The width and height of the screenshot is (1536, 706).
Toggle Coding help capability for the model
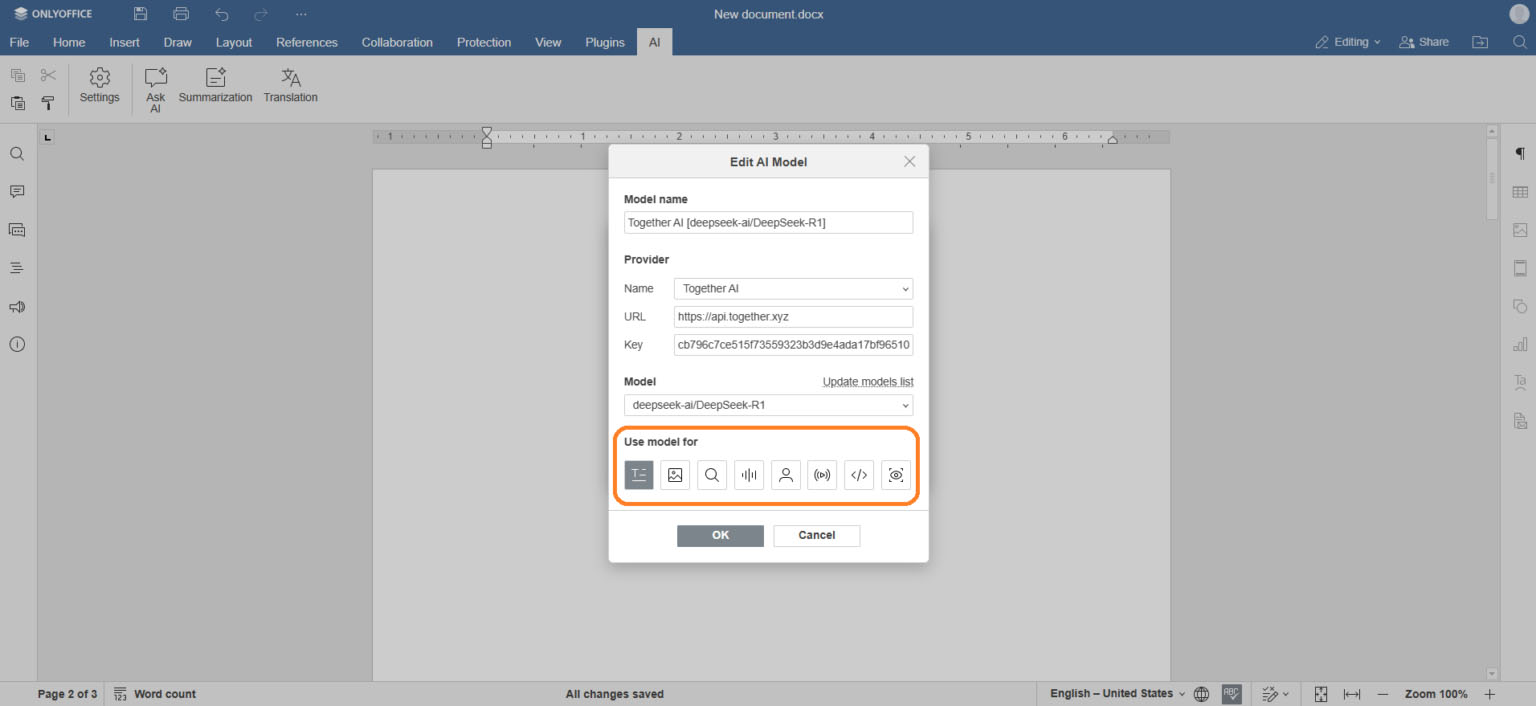coord(859,475)
